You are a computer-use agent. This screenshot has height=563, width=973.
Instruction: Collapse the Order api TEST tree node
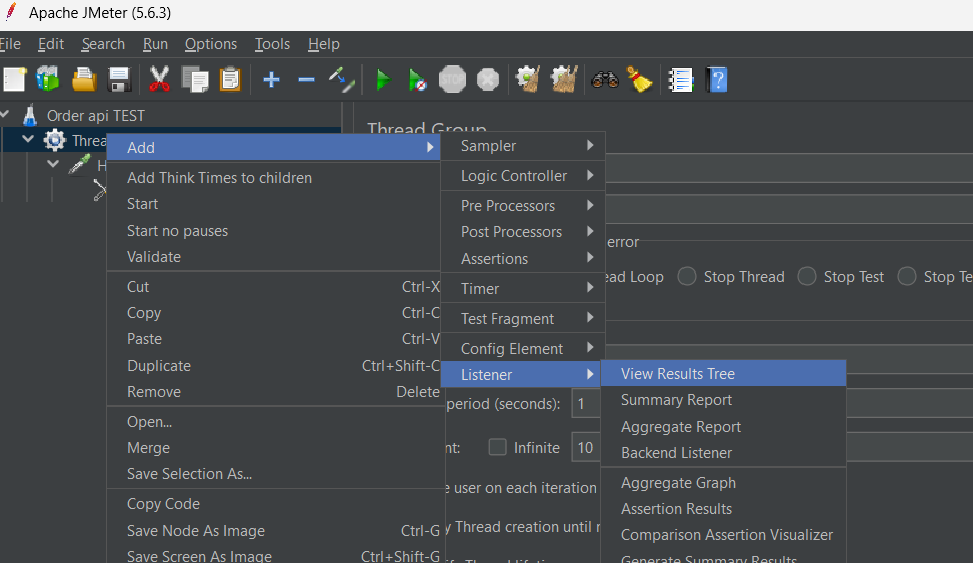click(4, 114)
